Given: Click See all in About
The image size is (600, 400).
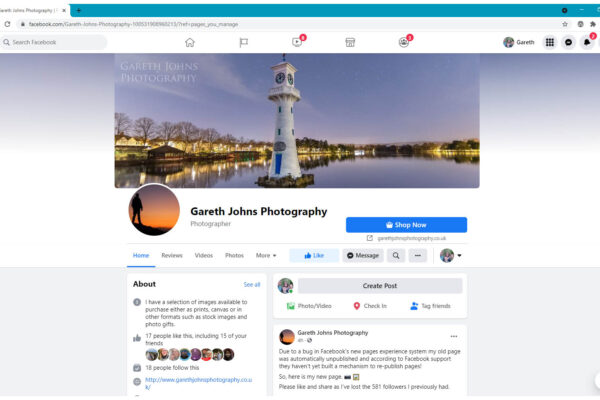Looking at the screenshot, I should (x=252, y=284).
